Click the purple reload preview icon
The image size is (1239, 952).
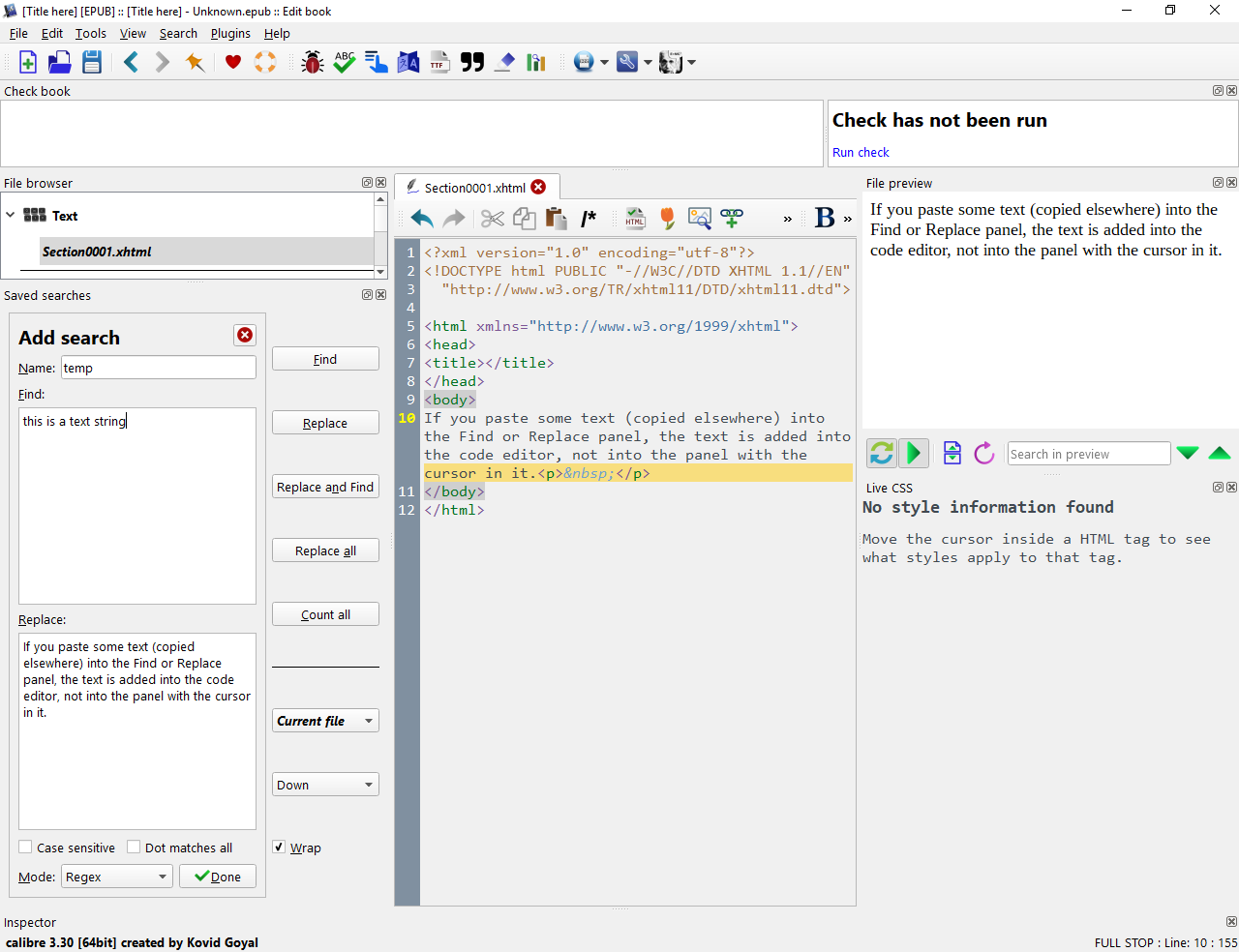pos(983,453)
